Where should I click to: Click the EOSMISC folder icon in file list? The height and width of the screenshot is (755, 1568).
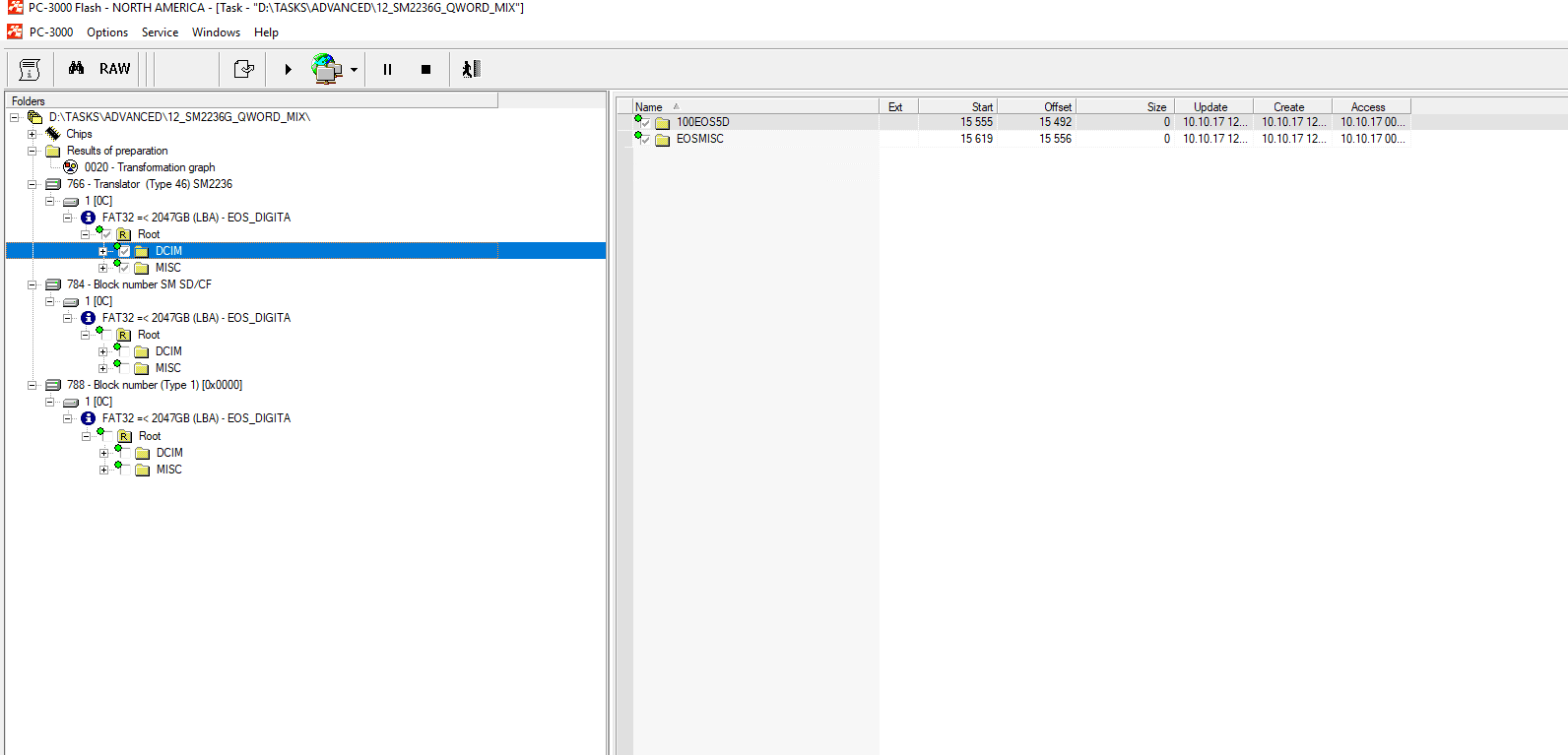[663, 140]
